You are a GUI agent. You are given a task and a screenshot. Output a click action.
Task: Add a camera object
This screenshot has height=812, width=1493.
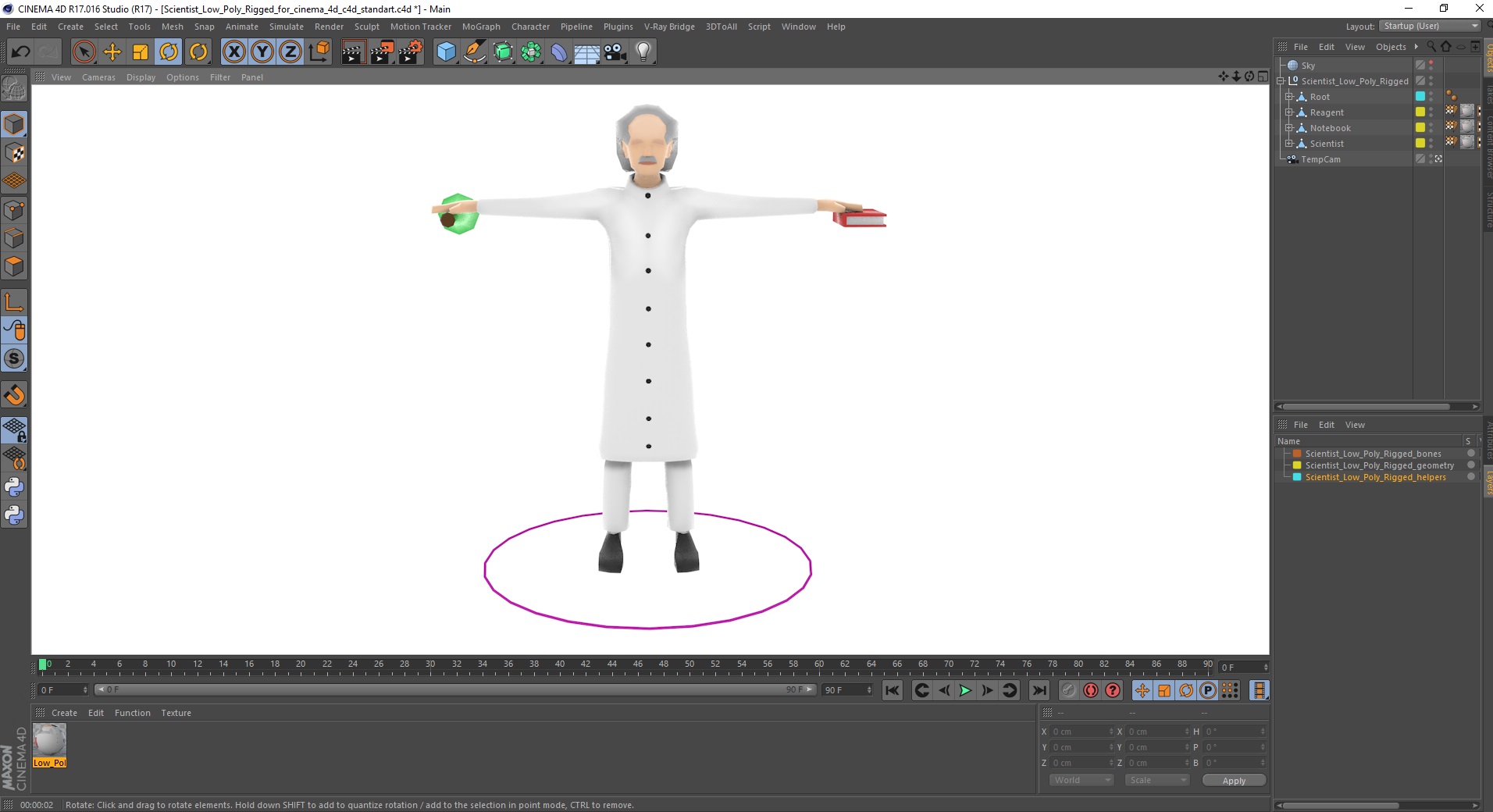coord(615,52)
